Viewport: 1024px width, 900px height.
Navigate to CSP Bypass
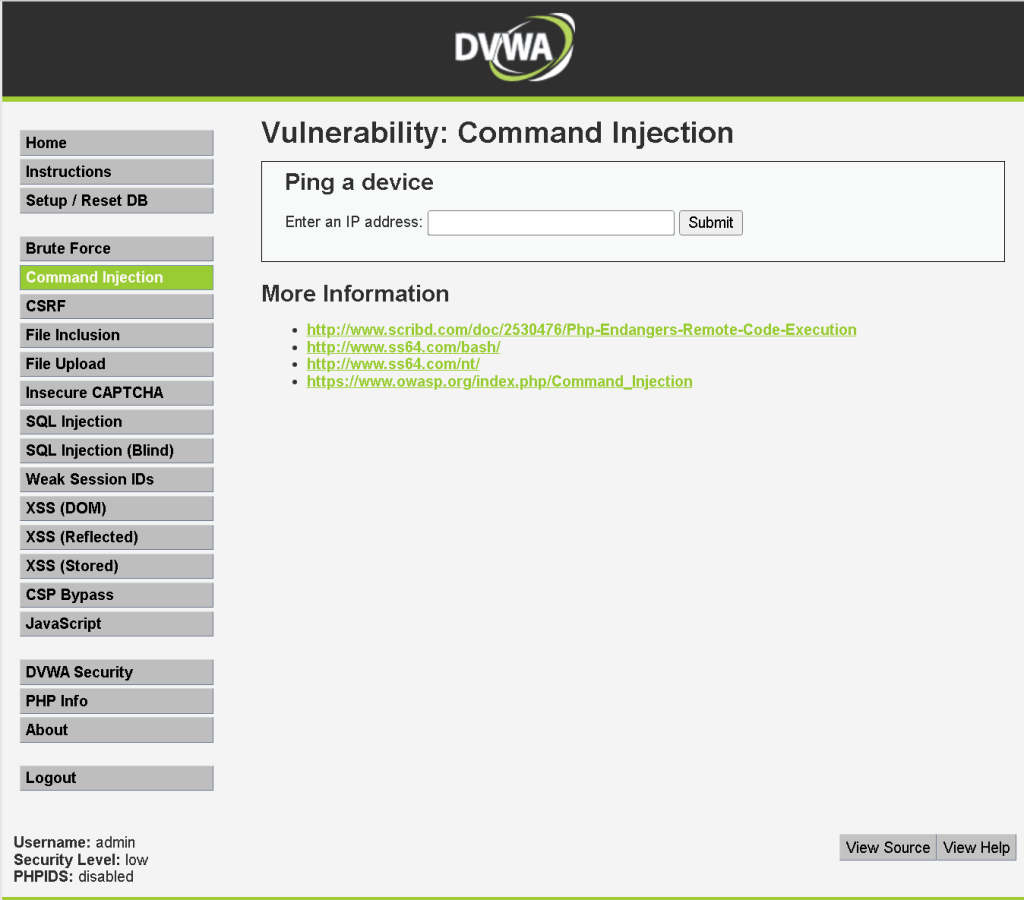coord(116,595)
